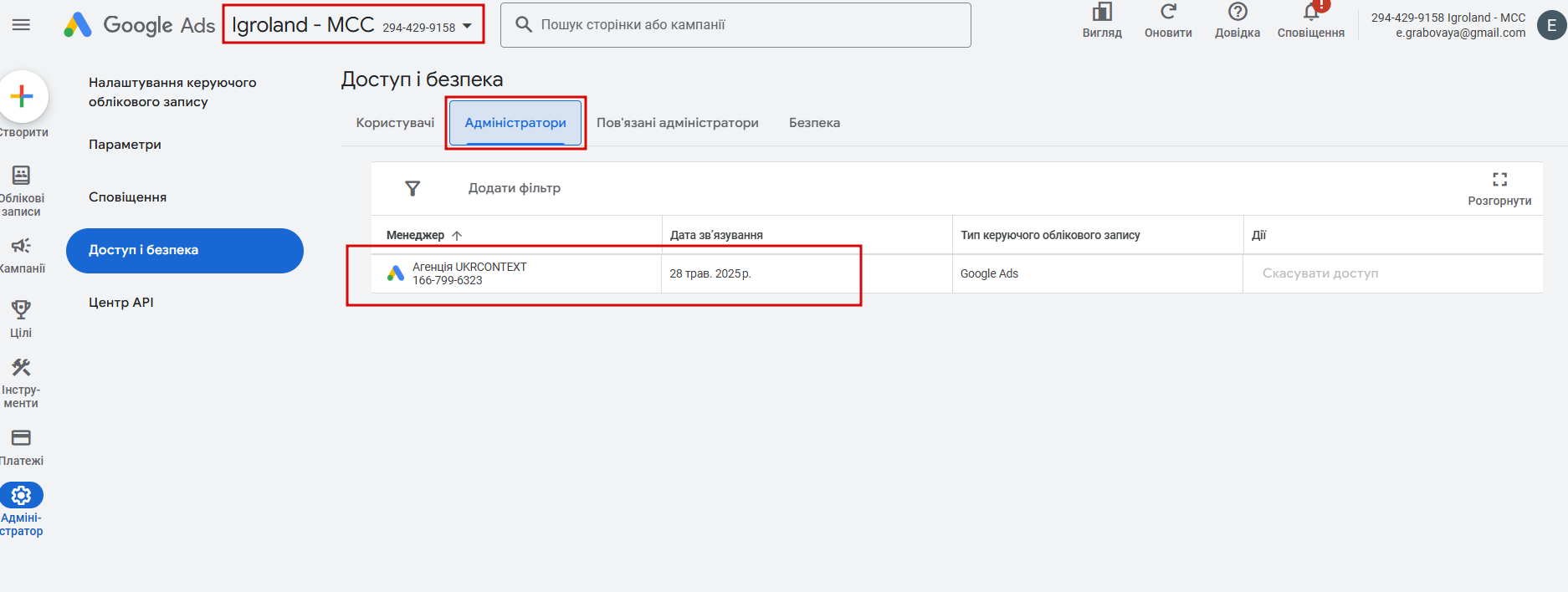1568x592 pixels.
Task: Open Кампанії megaphone in sidebar
Action: [22, 255]
